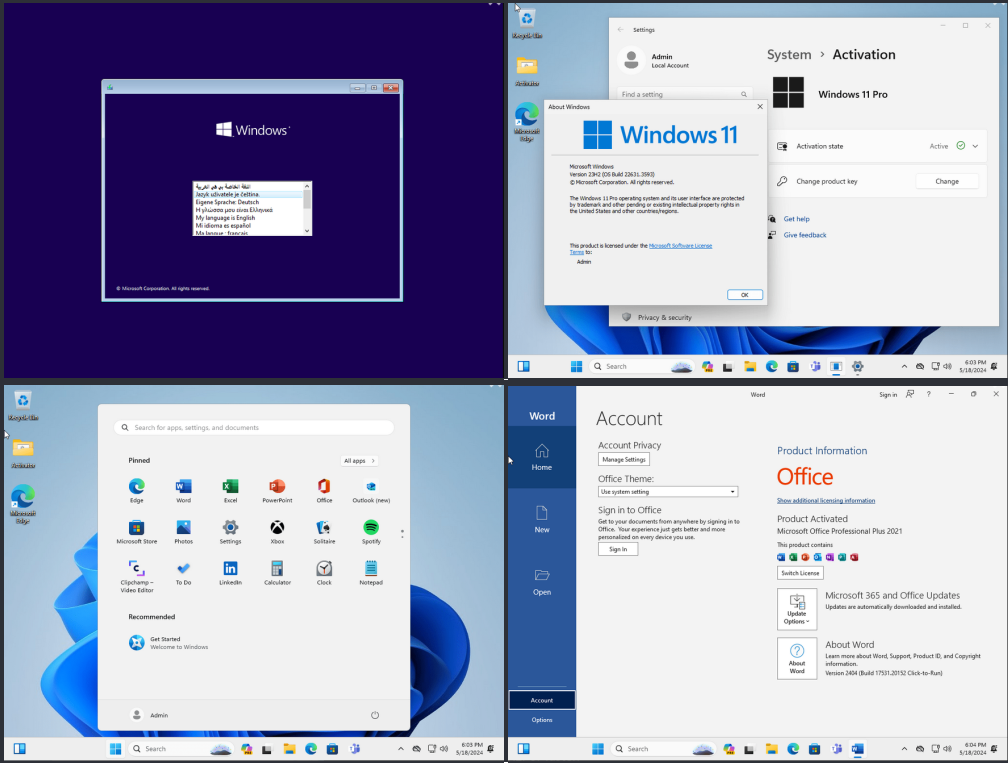Click the Word icon in the taskbar

(857, 748)
